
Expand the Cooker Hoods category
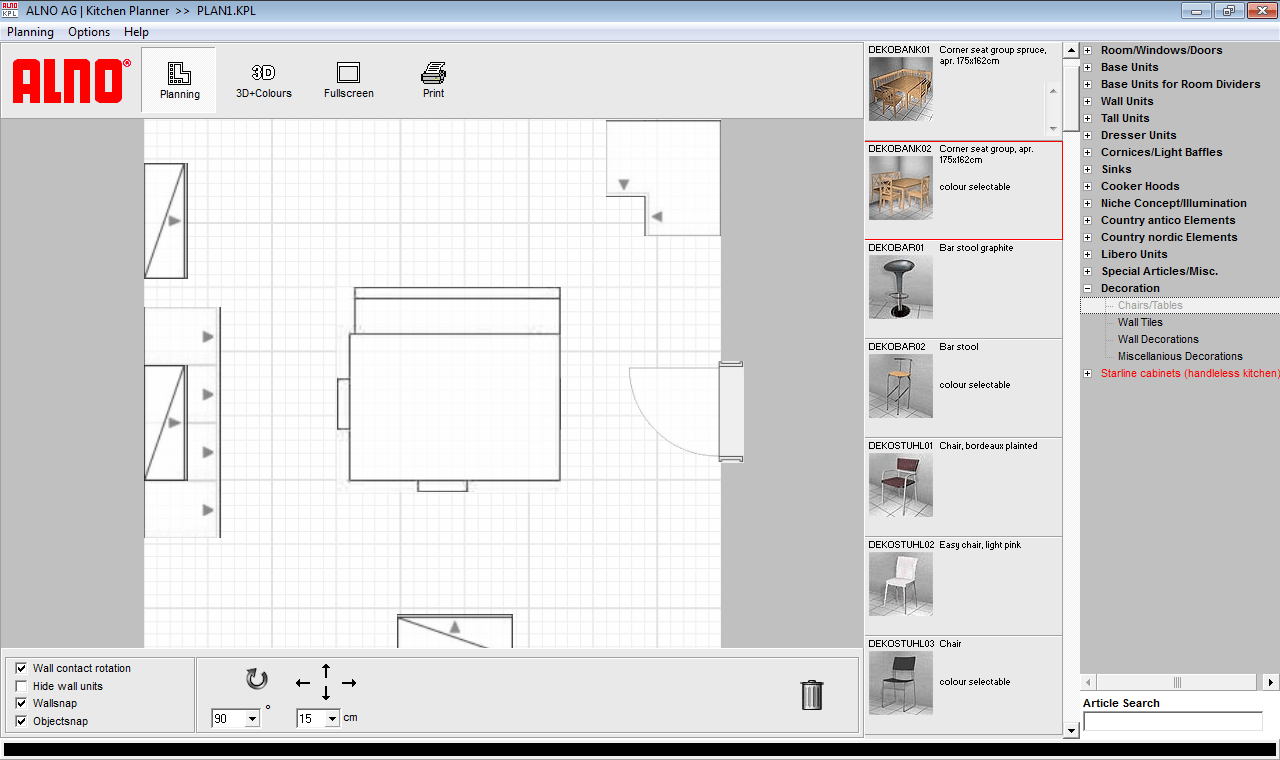tap(1087, 186)
